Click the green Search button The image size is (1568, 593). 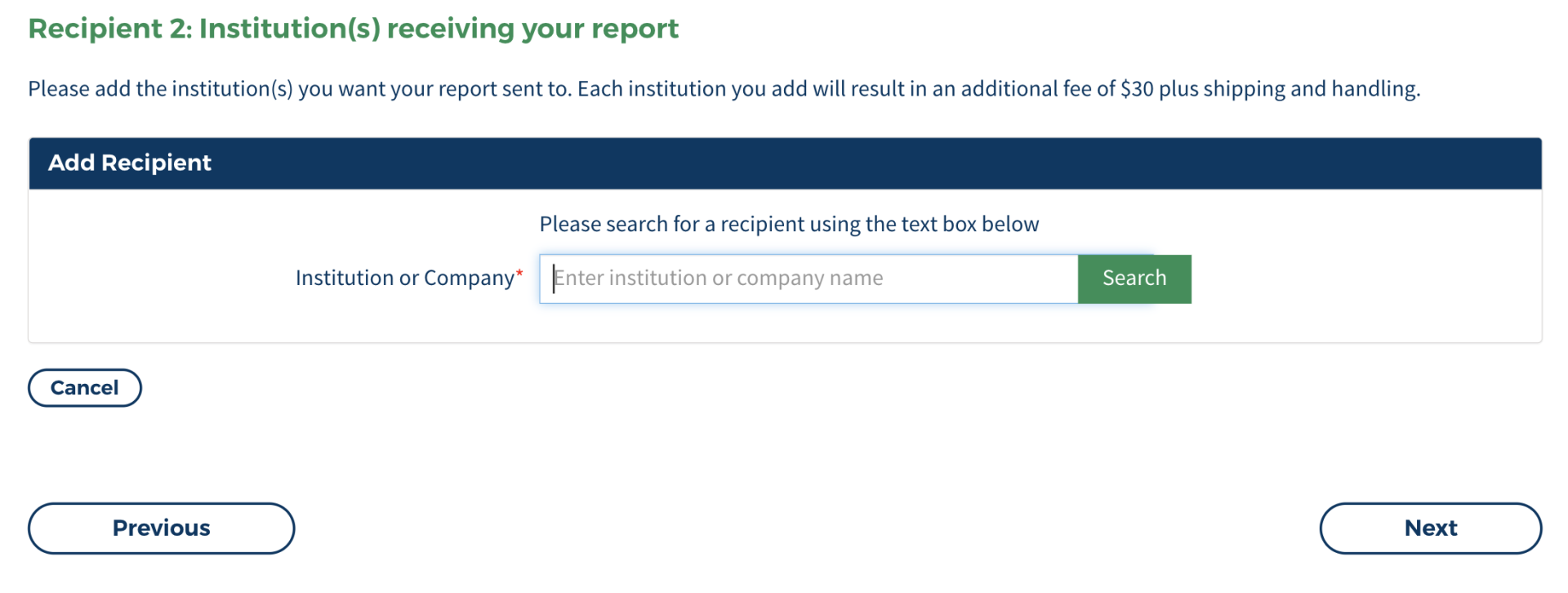tap(1134, 279)
